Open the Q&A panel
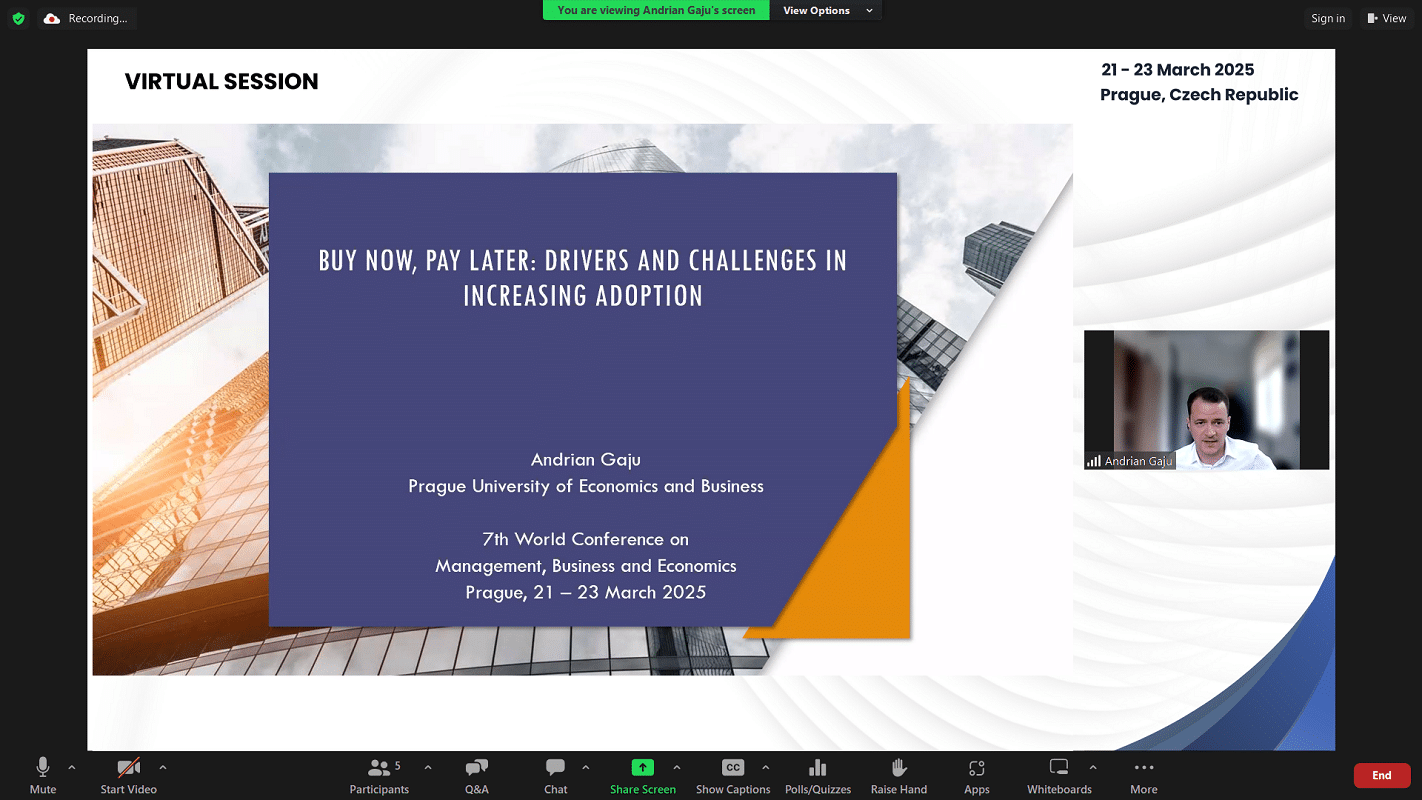The image size is (1422, 800). point(477,775)
